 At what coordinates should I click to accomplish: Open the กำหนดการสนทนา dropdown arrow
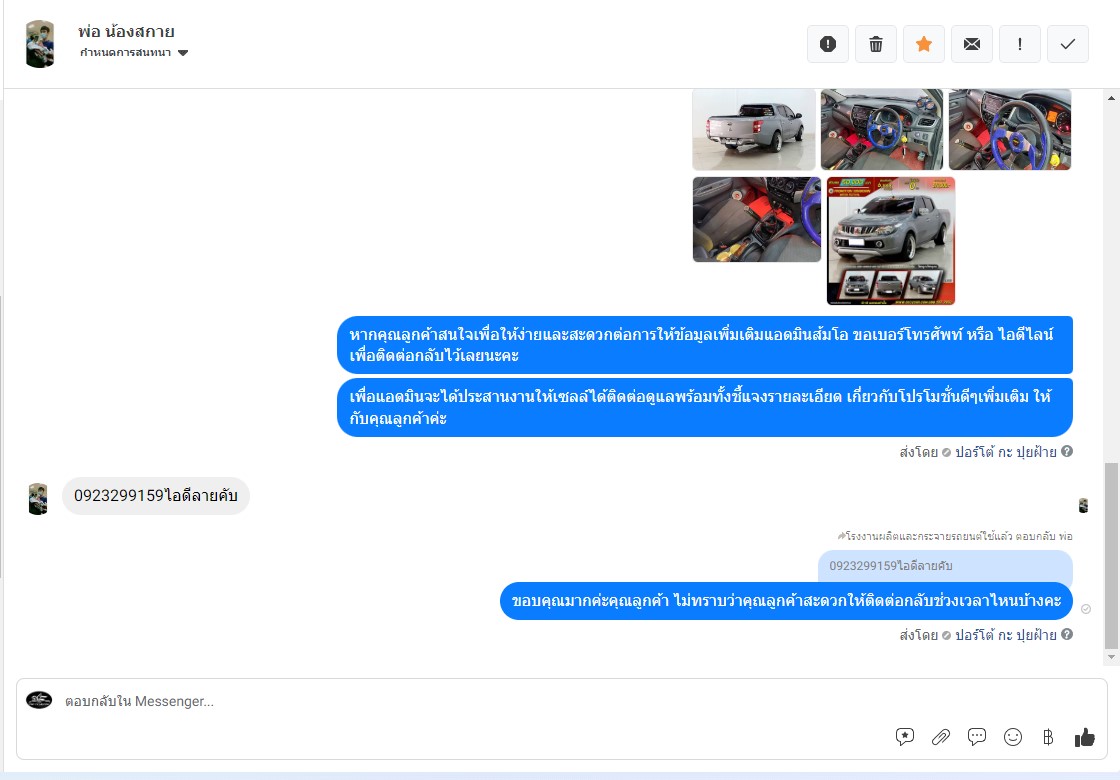coord(183,53)
